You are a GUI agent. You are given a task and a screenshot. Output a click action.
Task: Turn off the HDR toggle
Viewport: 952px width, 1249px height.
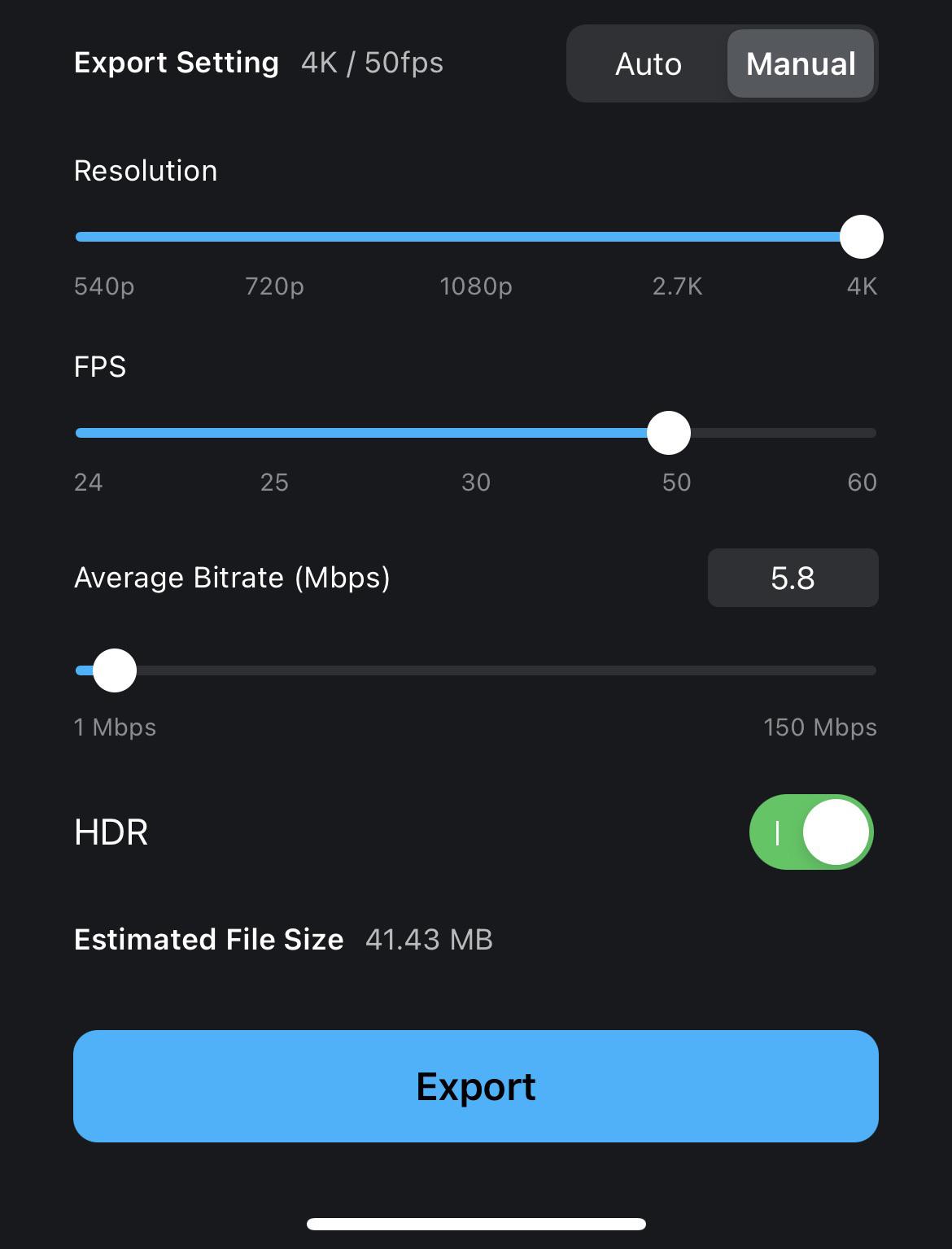pyautogui.click(x=810, y=832)
